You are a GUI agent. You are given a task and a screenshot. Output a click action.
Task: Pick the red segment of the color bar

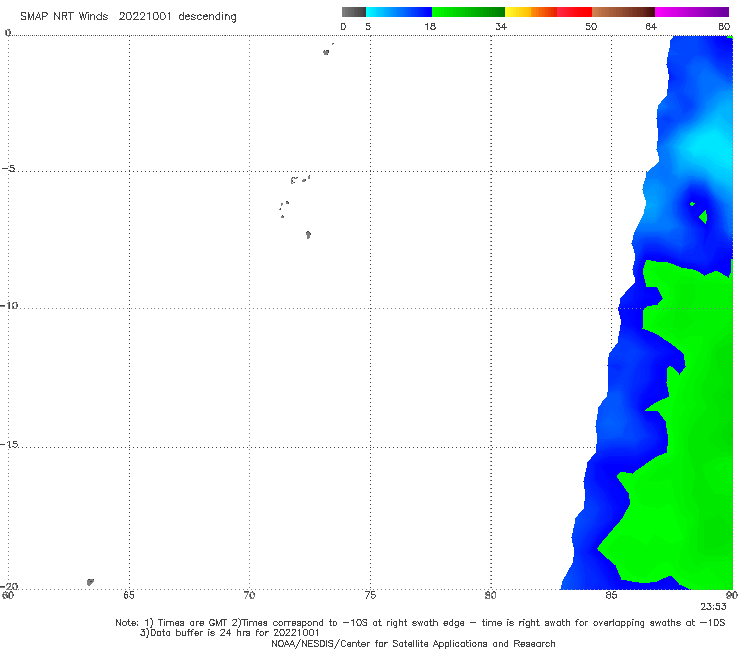coord(574,12)
